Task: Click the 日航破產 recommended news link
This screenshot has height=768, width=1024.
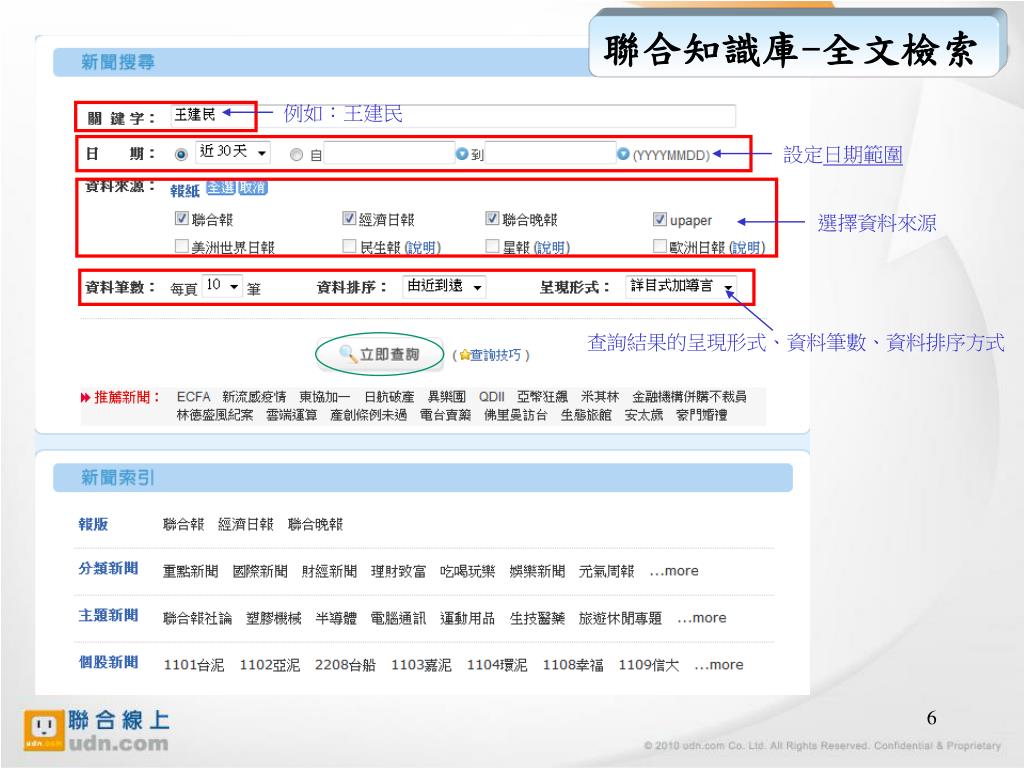Action: coord(389,397)
